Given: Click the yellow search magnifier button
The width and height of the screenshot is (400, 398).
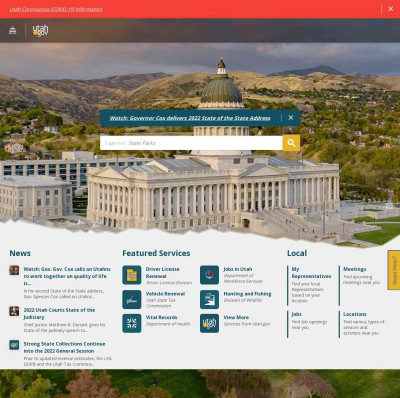Looking at the screenshot, I should [x=291, y=143].
